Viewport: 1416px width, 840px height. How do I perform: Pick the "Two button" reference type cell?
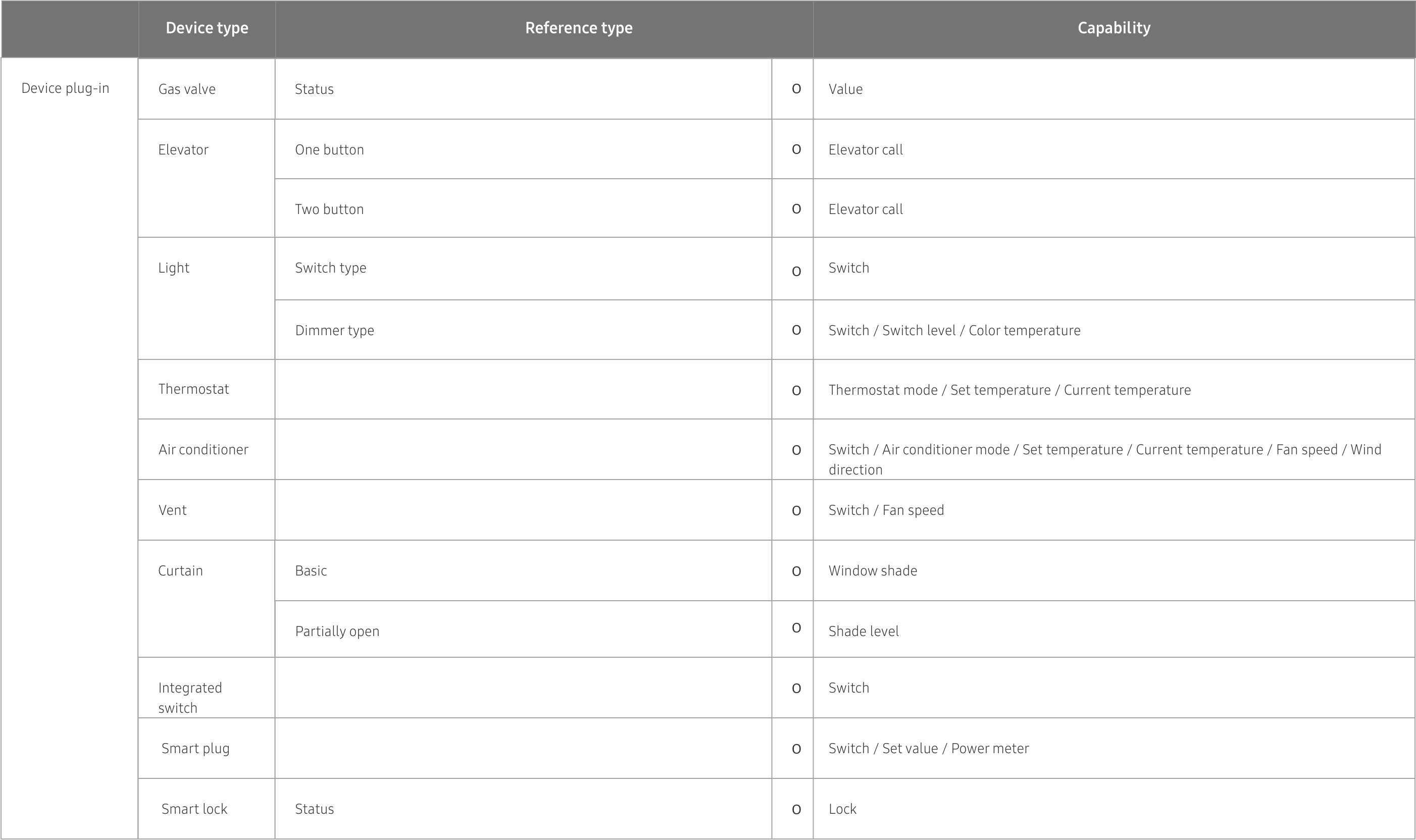[330, 209]
